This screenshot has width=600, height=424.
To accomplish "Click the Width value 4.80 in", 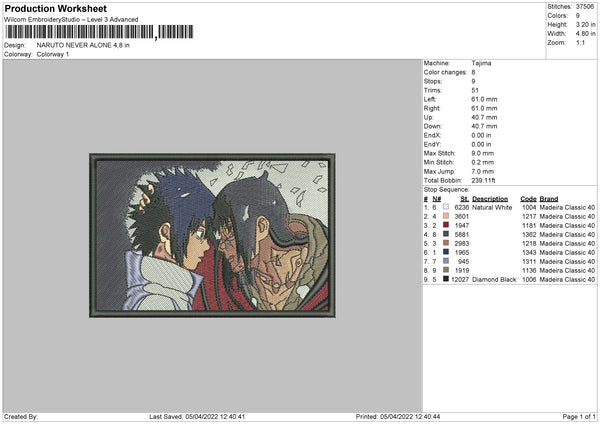I will 585,34.
